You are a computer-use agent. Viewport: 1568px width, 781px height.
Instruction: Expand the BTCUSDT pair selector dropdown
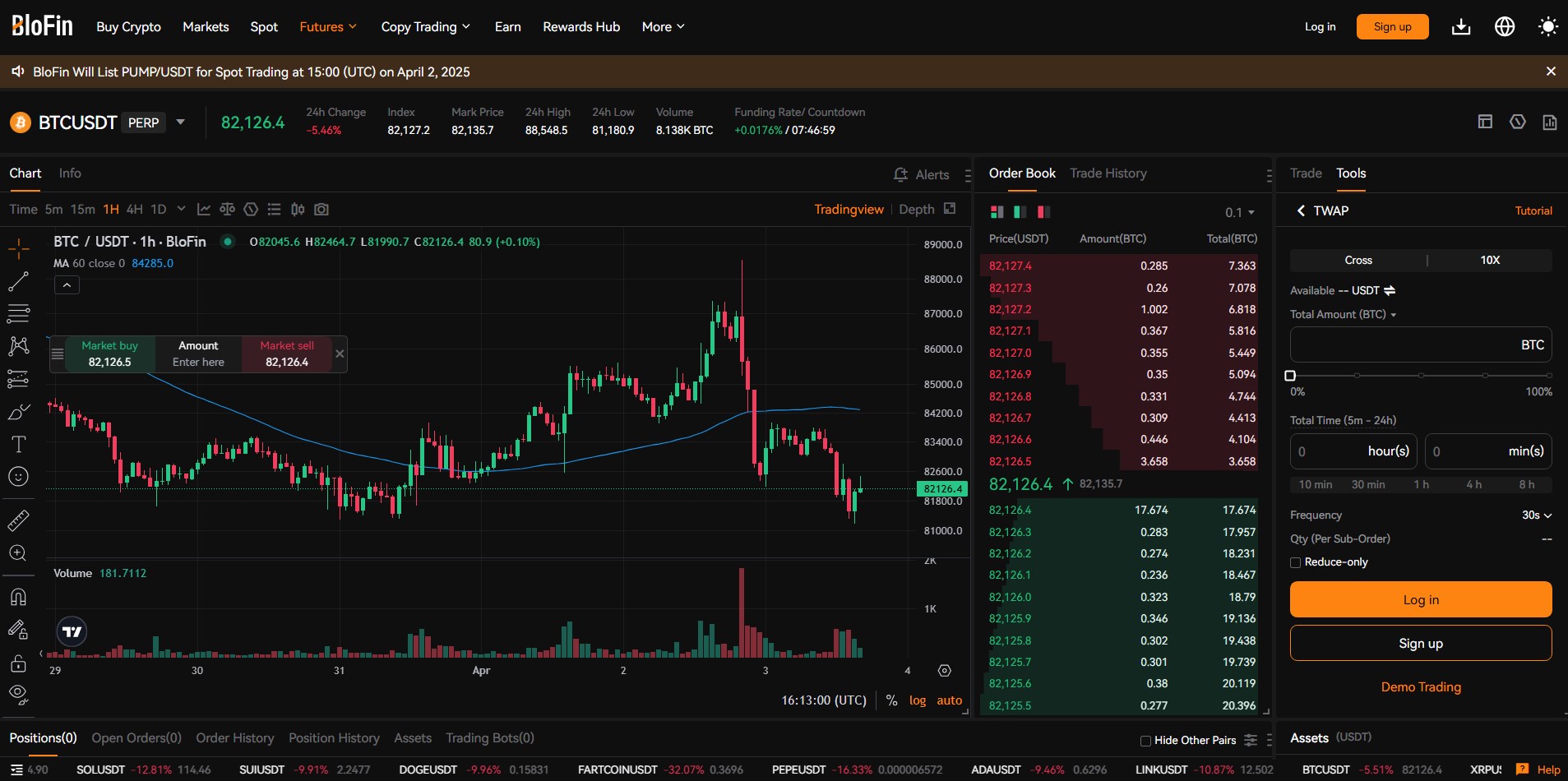click(180, 122)
